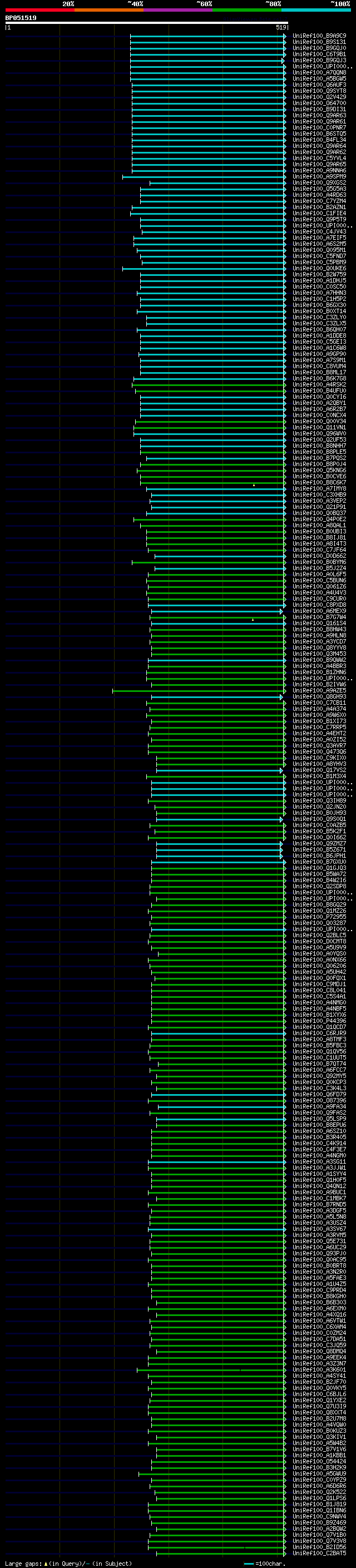Open the UniRef100_C0PNR7 entry
Screen dimensions: 356x1568
(319, 127)
